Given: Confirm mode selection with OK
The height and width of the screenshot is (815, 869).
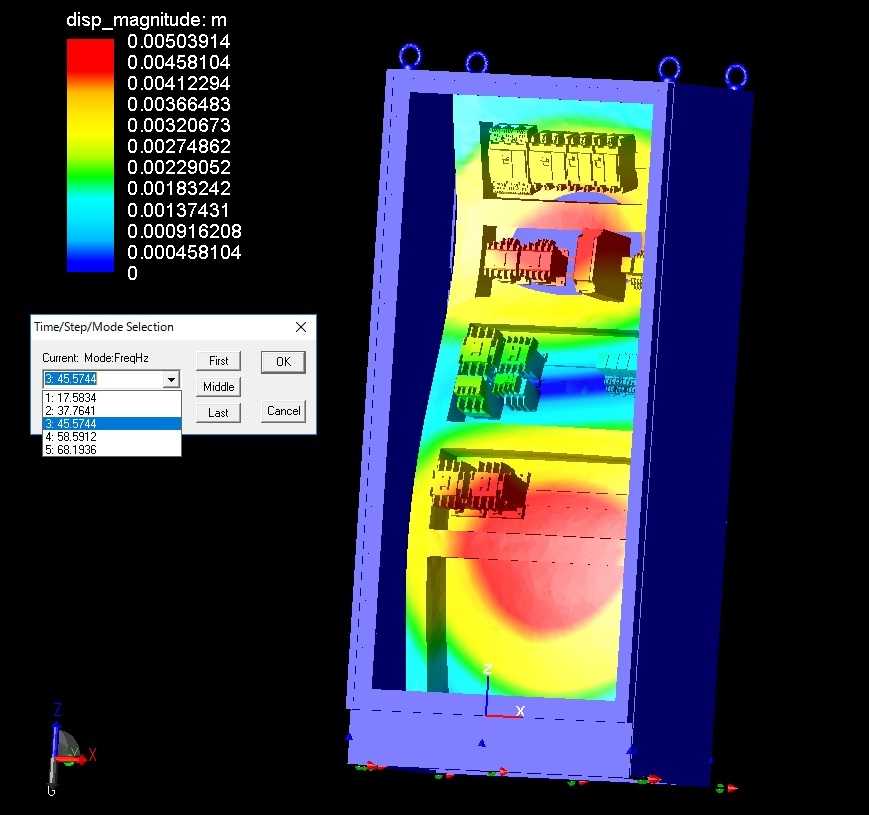Looking at the screenshot, I should [x=283, y=362].
